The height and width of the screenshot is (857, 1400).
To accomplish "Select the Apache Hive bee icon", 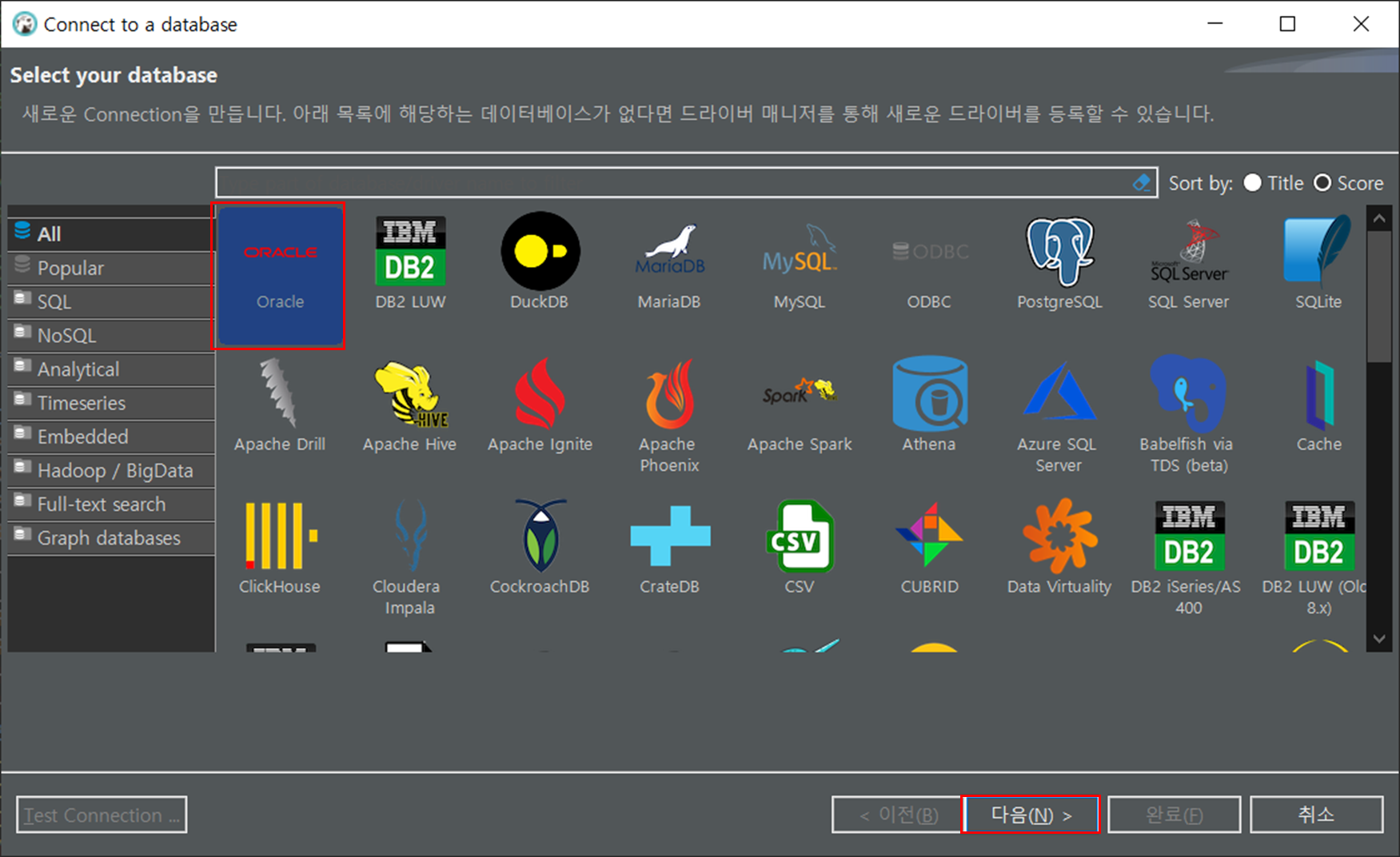I will (x=410, y=394).
